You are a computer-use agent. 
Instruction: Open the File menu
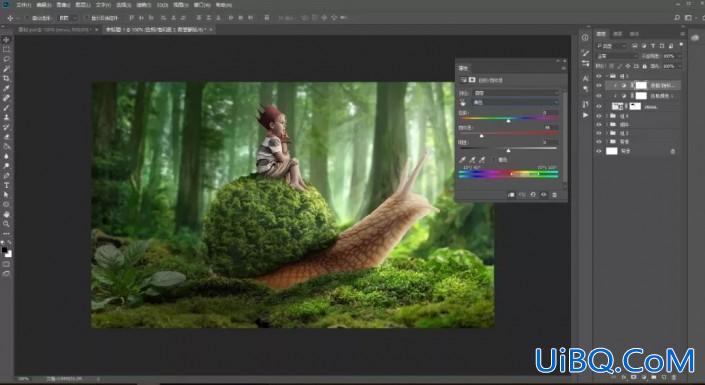click(x=23, y=5)
